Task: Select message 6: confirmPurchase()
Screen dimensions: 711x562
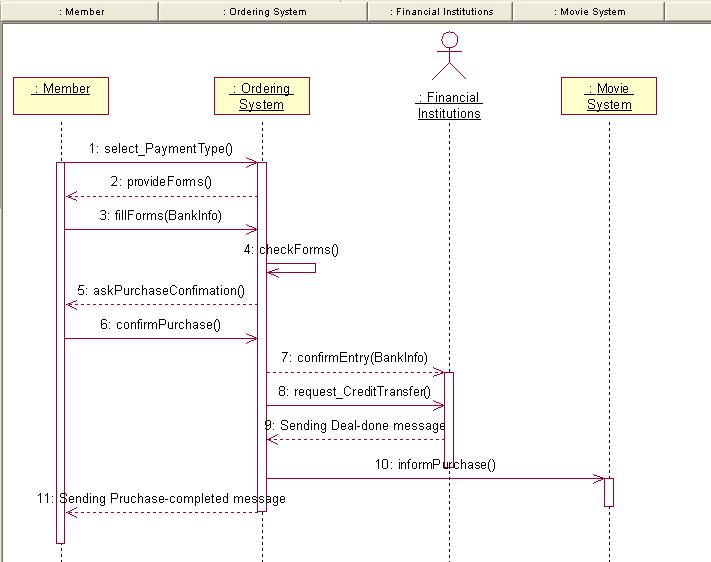Action: point(160,324)
